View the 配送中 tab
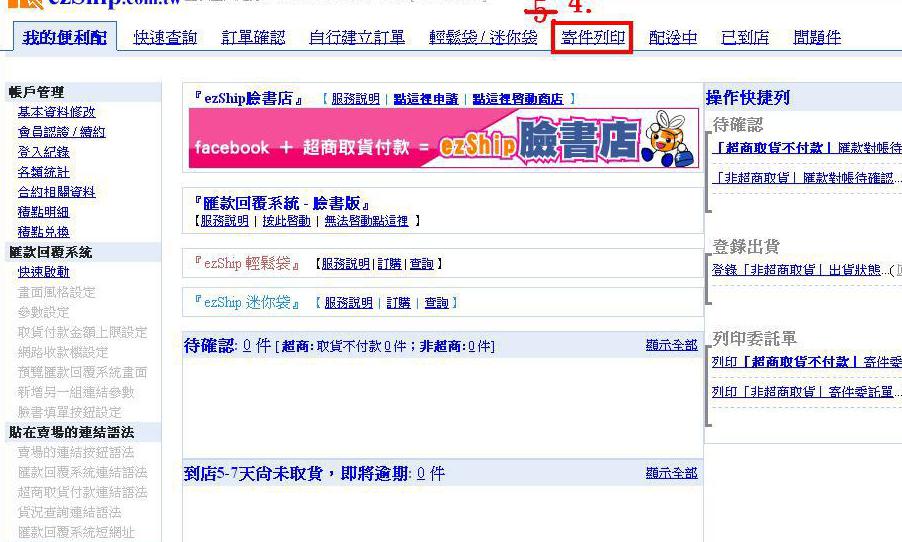 click(x=672, y=37)
